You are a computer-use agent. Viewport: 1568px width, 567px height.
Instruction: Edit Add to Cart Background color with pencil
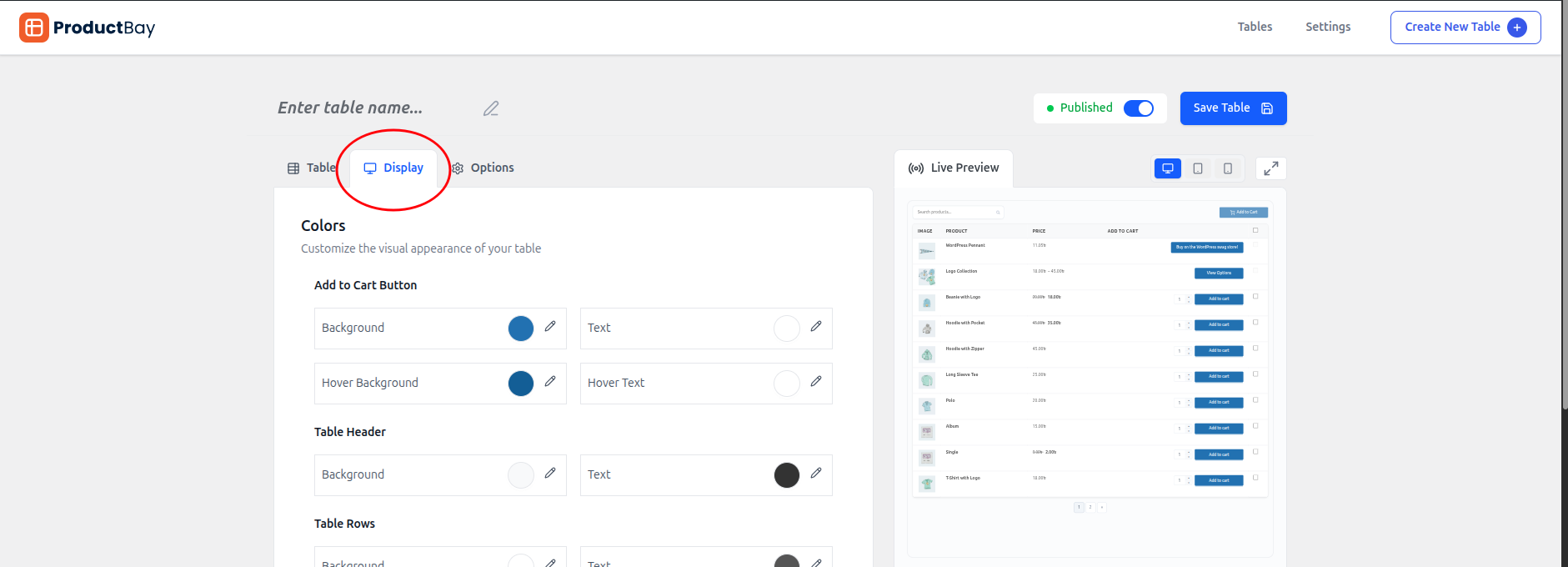point(550,327)
